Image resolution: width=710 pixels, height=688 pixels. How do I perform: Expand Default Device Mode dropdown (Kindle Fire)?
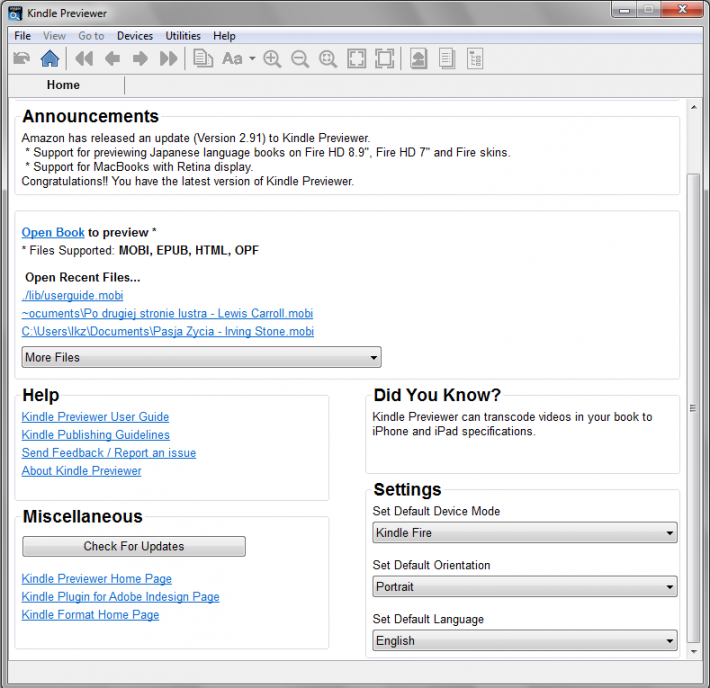[525, 533]
